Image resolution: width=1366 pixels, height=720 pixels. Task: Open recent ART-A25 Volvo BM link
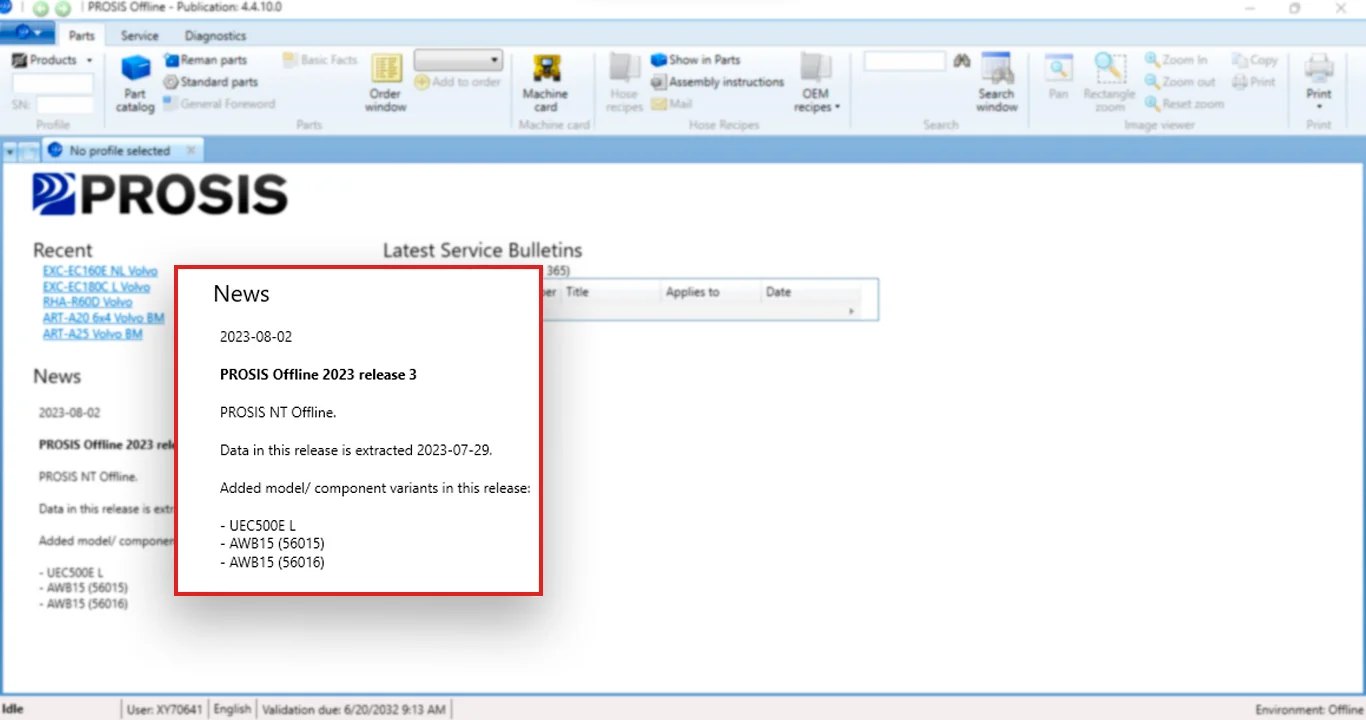point(92,334)
